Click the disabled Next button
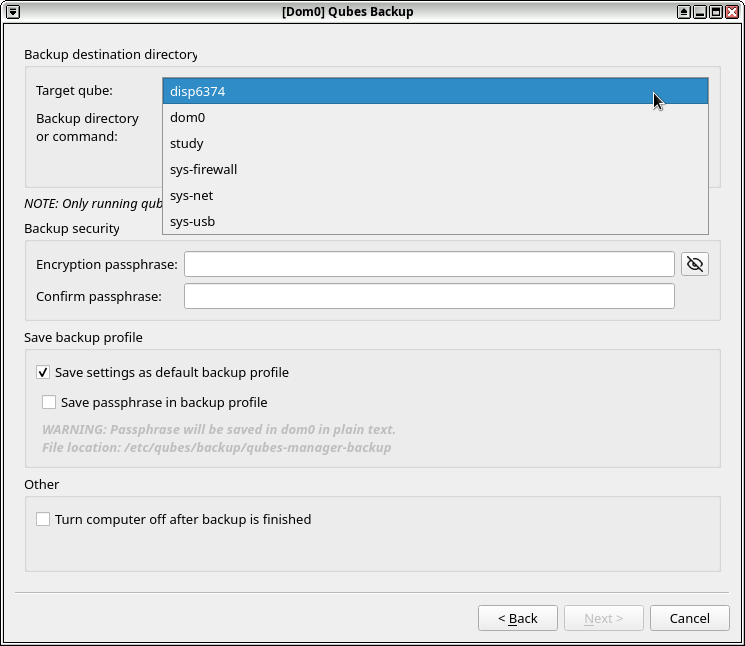 [603, 618]
